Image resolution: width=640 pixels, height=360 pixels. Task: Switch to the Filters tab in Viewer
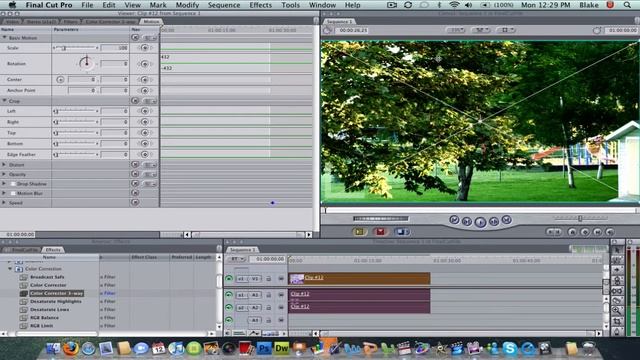pyautogui.click(x=71, y=21)
